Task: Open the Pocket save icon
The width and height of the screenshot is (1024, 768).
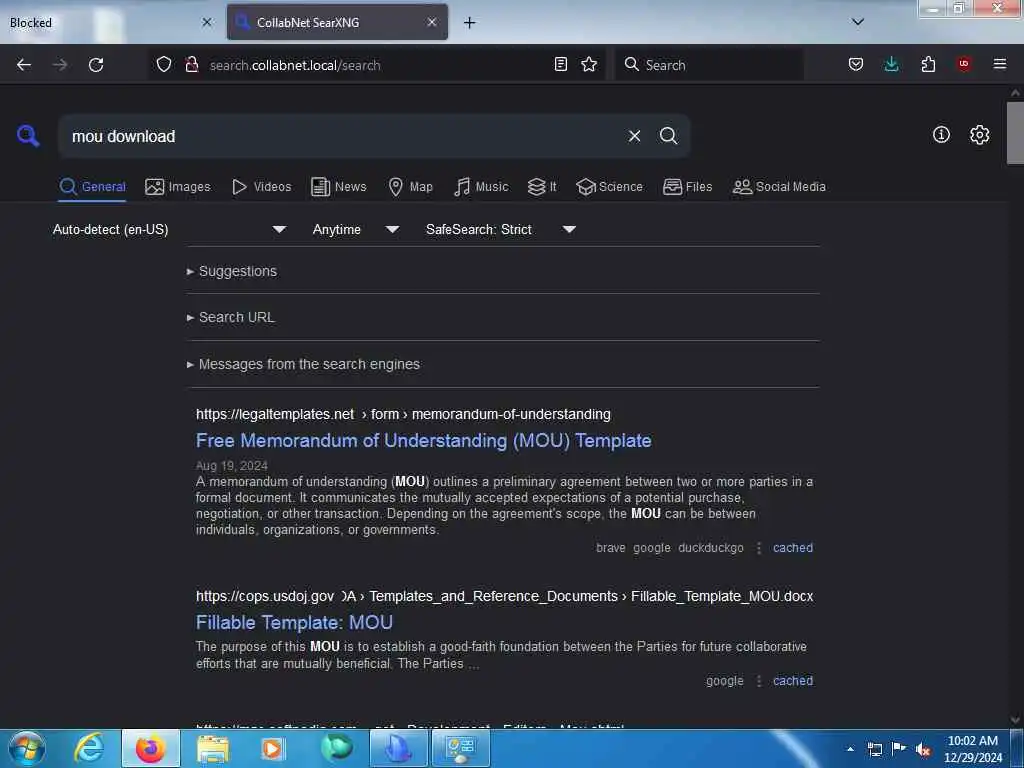Action: point(856,64)
